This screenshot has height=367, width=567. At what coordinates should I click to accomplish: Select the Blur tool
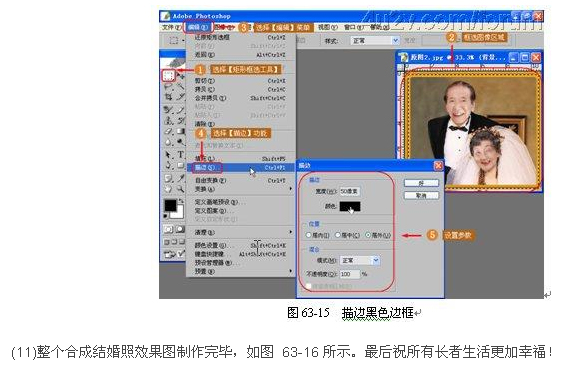point(168,142)
